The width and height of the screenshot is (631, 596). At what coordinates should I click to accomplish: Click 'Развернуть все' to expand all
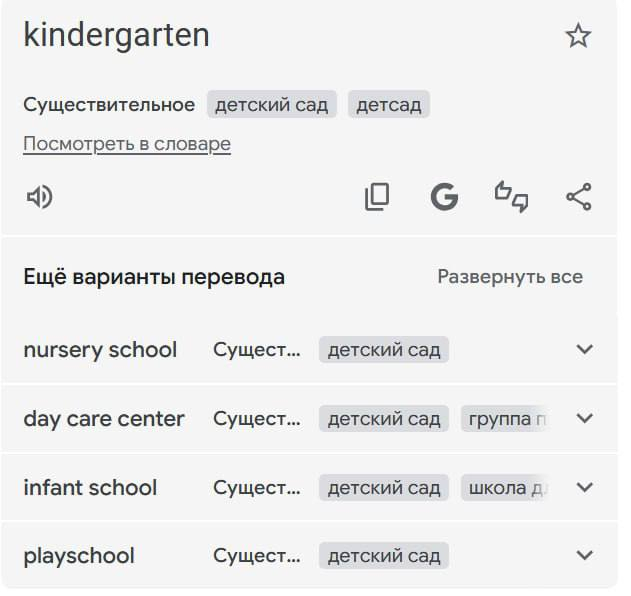[x=510, y=277]
